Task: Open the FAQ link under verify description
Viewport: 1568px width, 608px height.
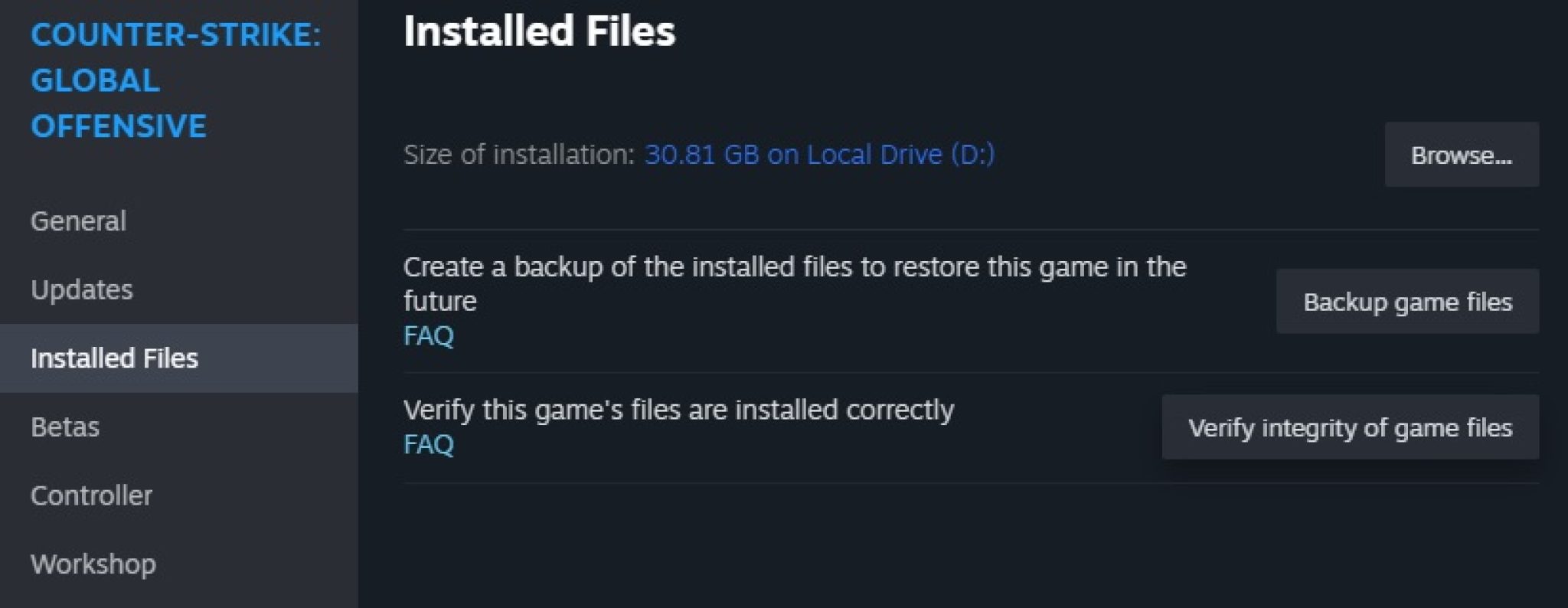Action: click(x=428, y=443)
